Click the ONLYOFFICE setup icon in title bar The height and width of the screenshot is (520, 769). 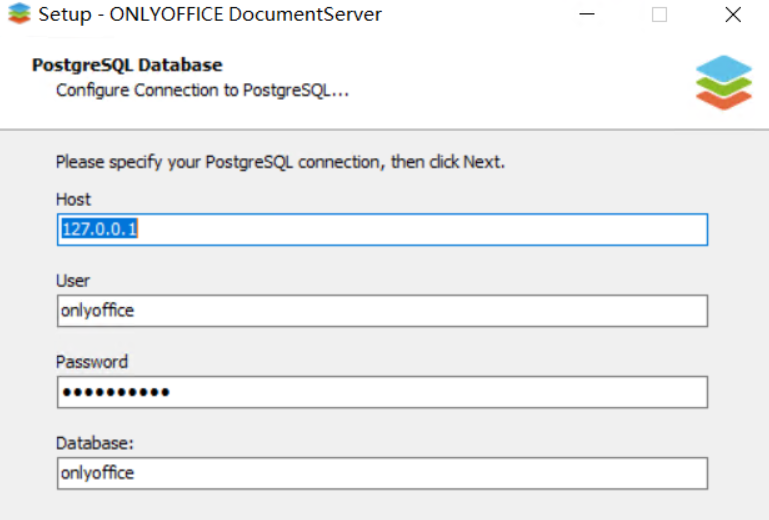click(19, 15)
